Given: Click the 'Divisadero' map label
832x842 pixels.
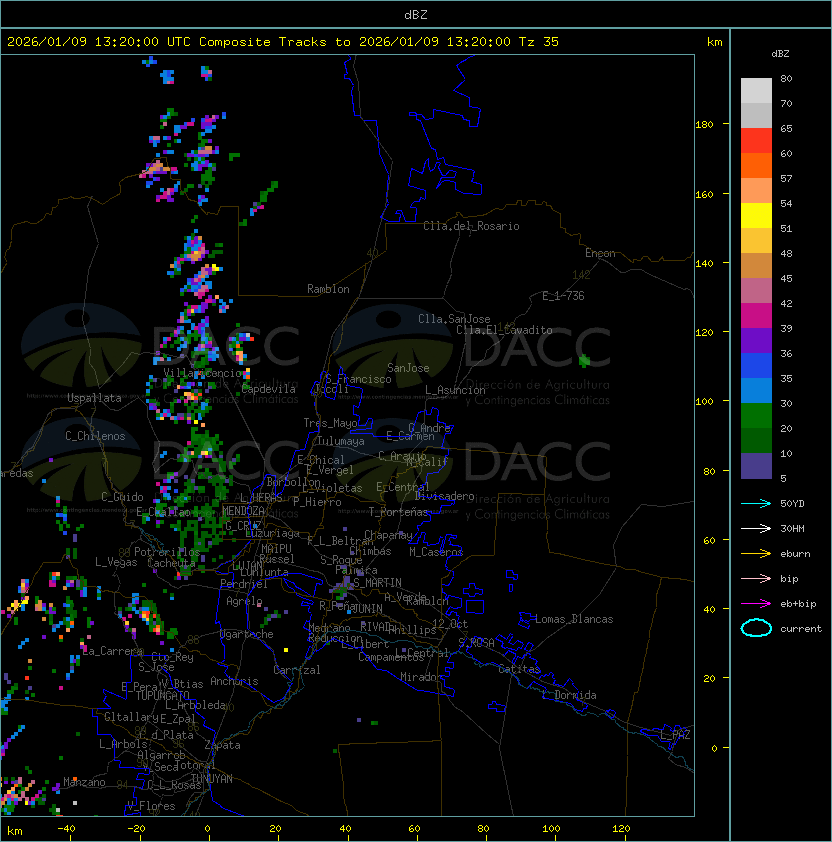Looking at the screenshot, I should [444, 496].
